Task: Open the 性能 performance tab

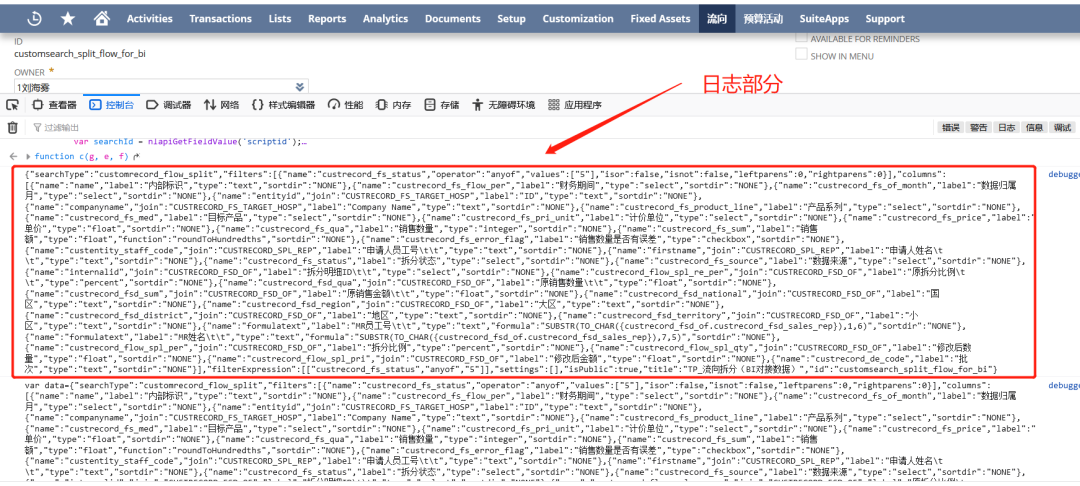Action: pos(346,105)
